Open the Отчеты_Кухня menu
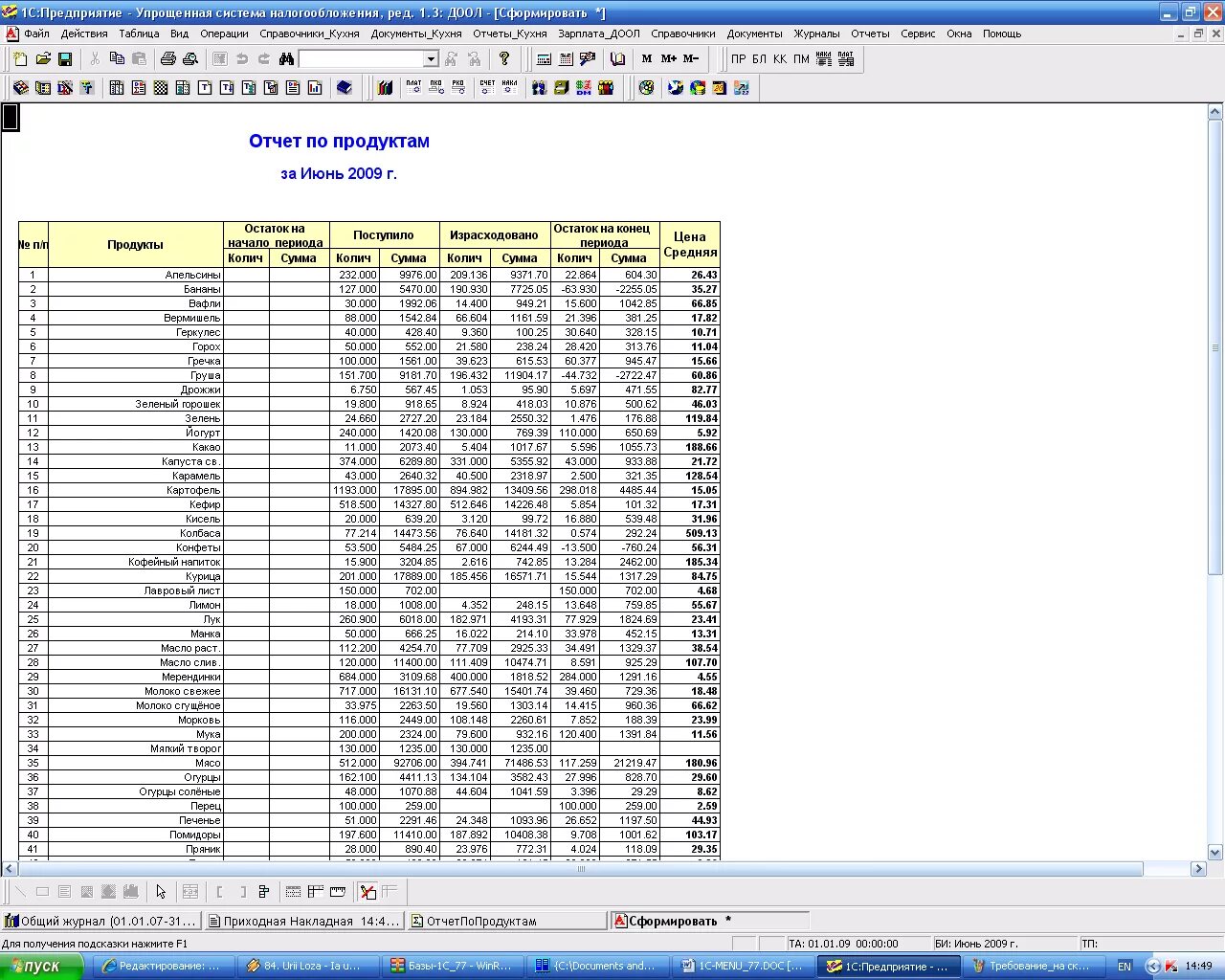This screenshot has height=980, width=1225. [x=510, y=33]
